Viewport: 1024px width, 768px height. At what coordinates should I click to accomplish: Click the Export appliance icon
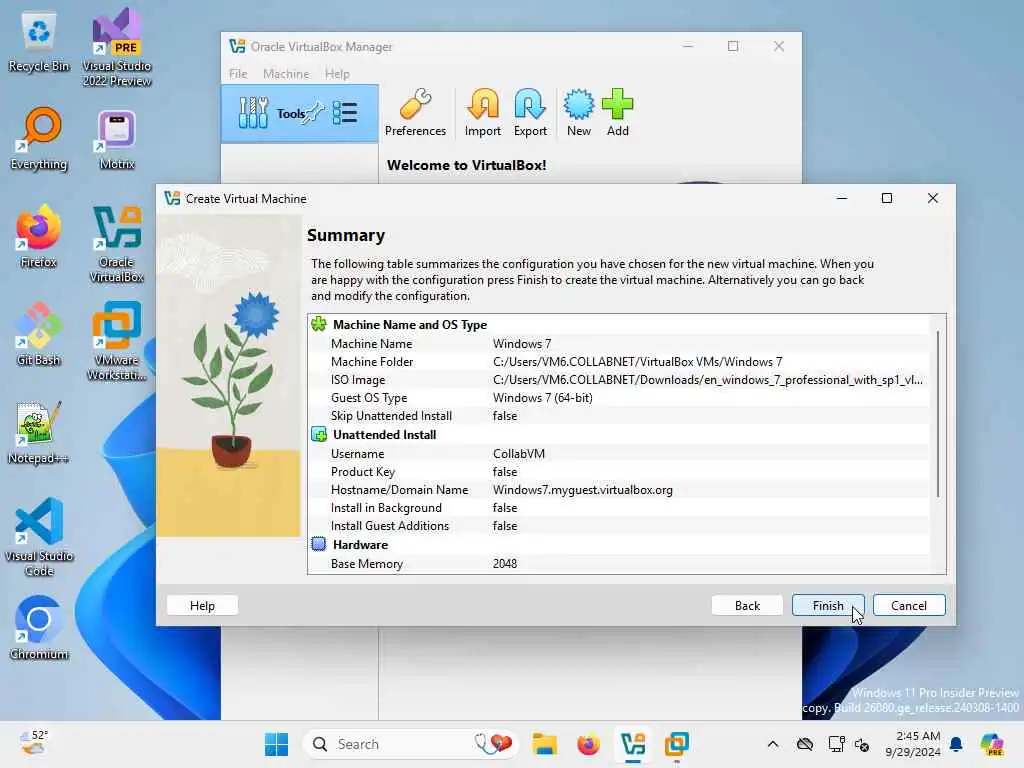pyautogui.click(x=530, y=112)
